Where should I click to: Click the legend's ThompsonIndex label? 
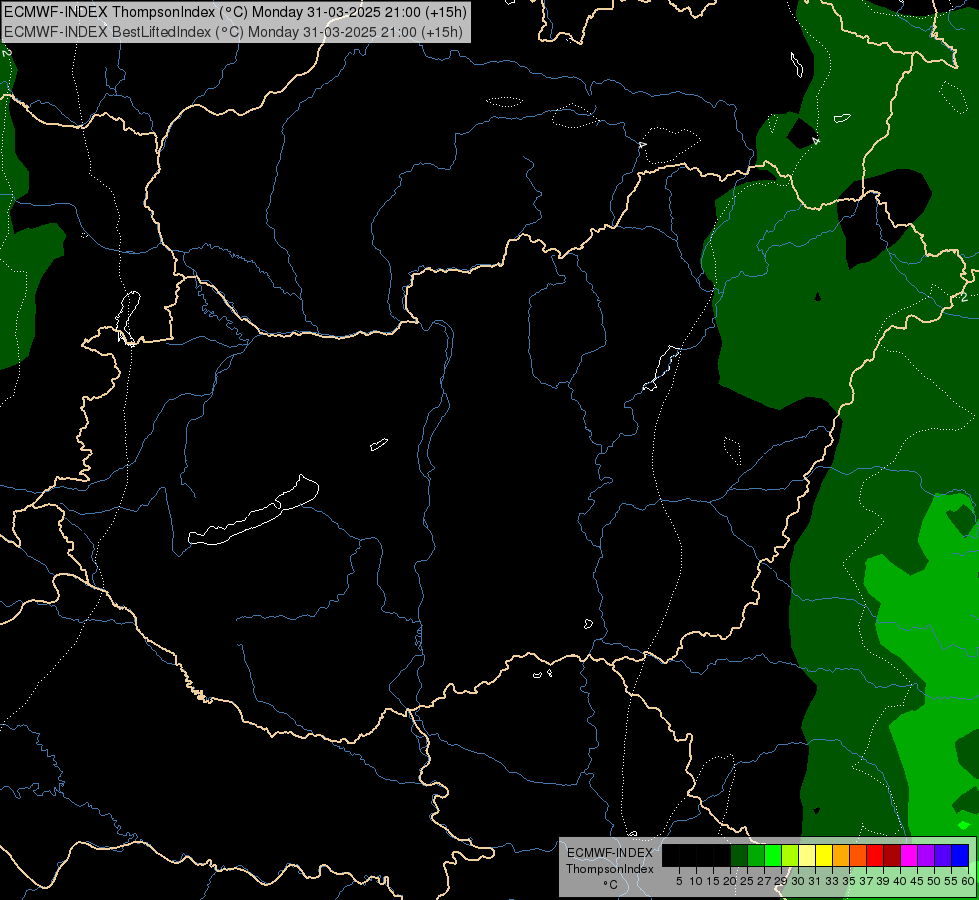[x=610, y=869]
